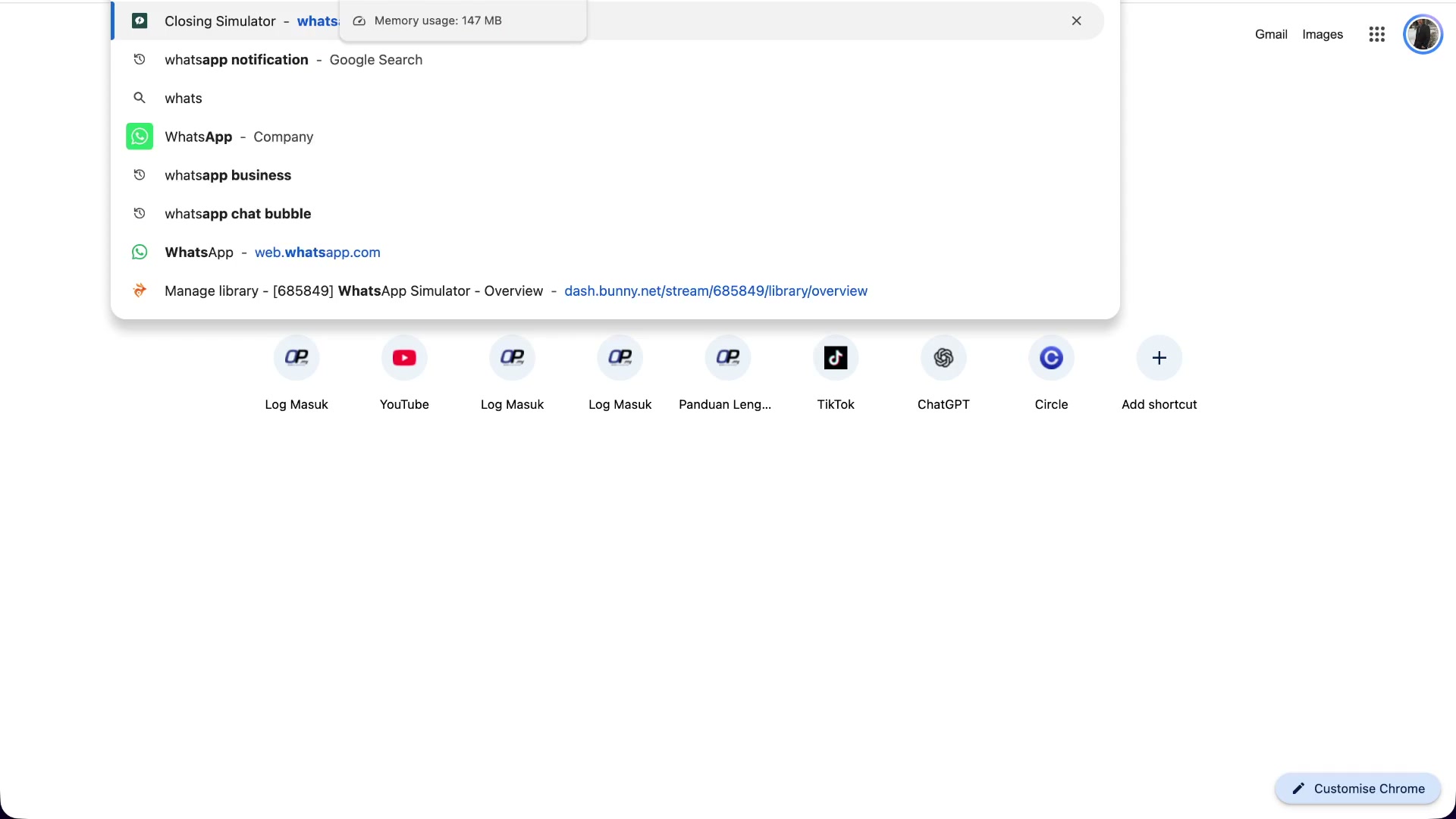1456x819 pixels.
Task: Open Images link
Action: point(1323,34)
